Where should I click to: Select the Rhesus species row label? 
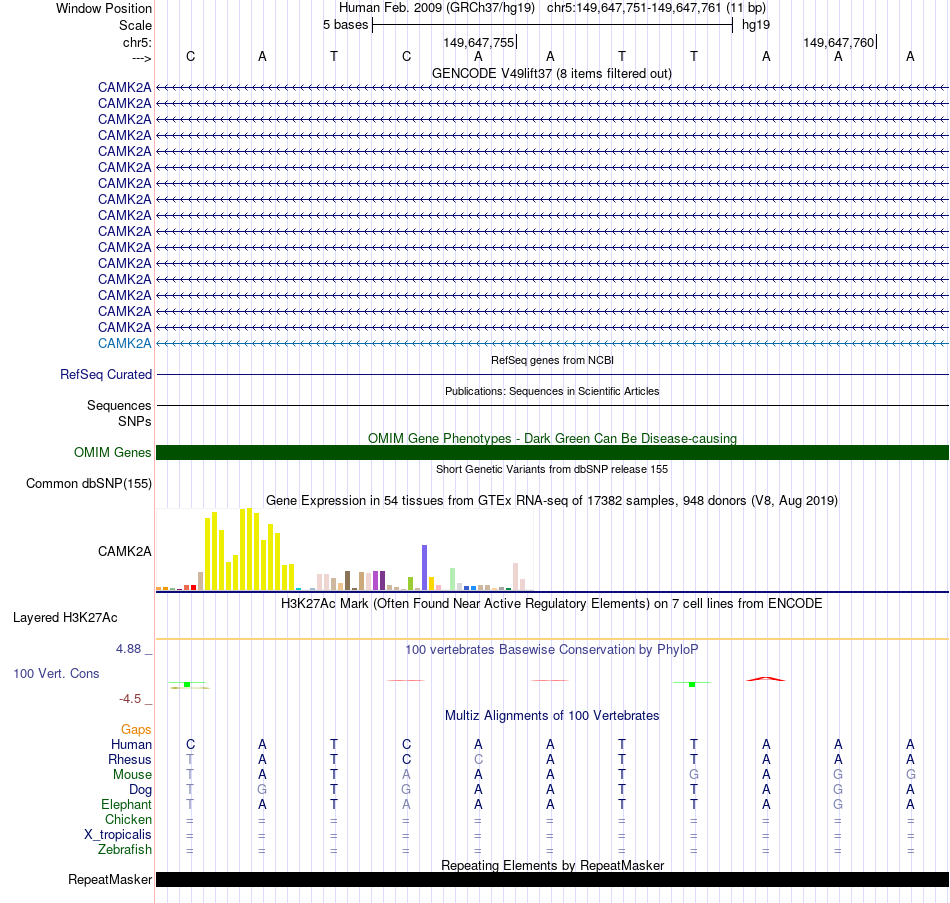(130, 759)
